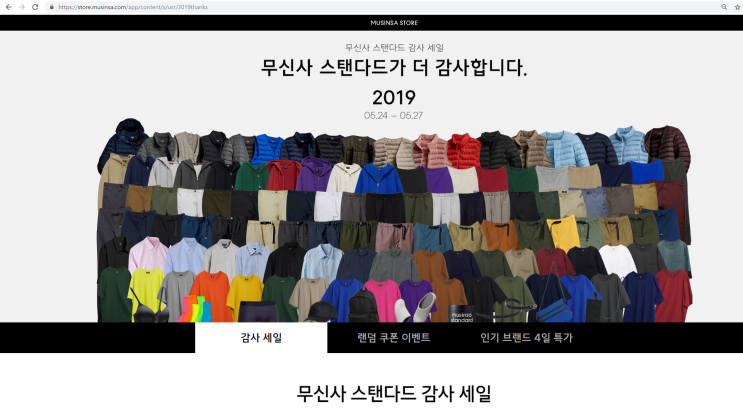Go back with the browser back arrow
The width and height of the screenshot is (743, 409).
(x=8, y=7)
